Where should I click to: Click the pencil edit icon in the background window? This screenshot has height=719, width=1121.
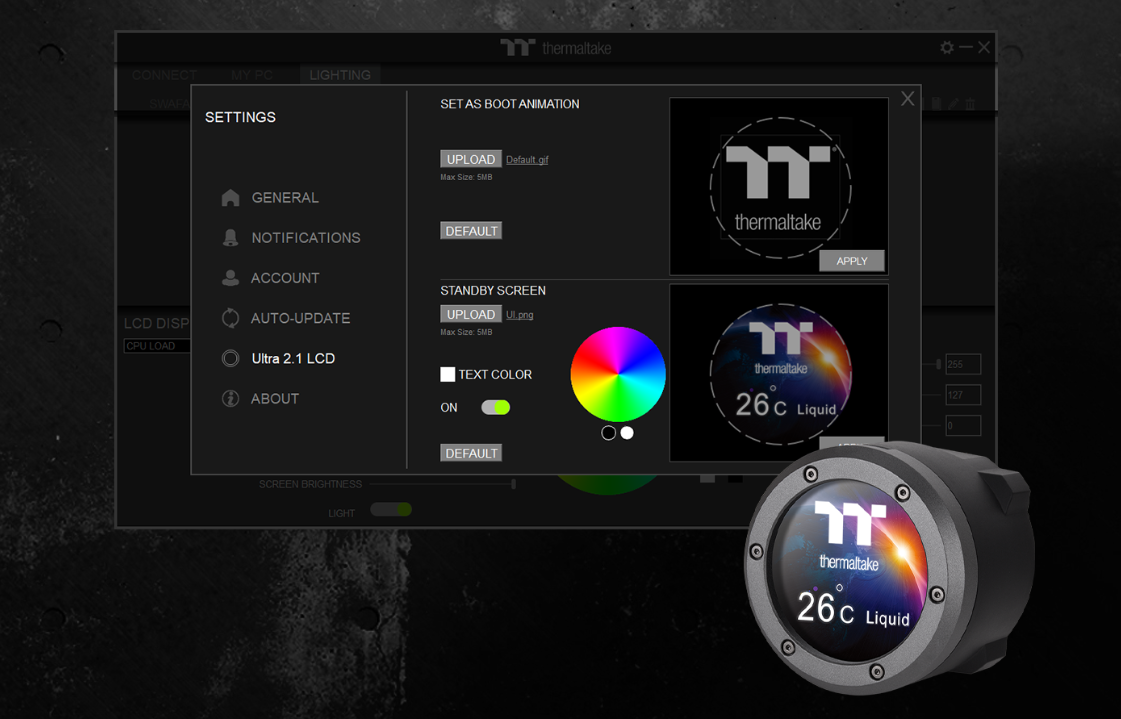(953, 104)
